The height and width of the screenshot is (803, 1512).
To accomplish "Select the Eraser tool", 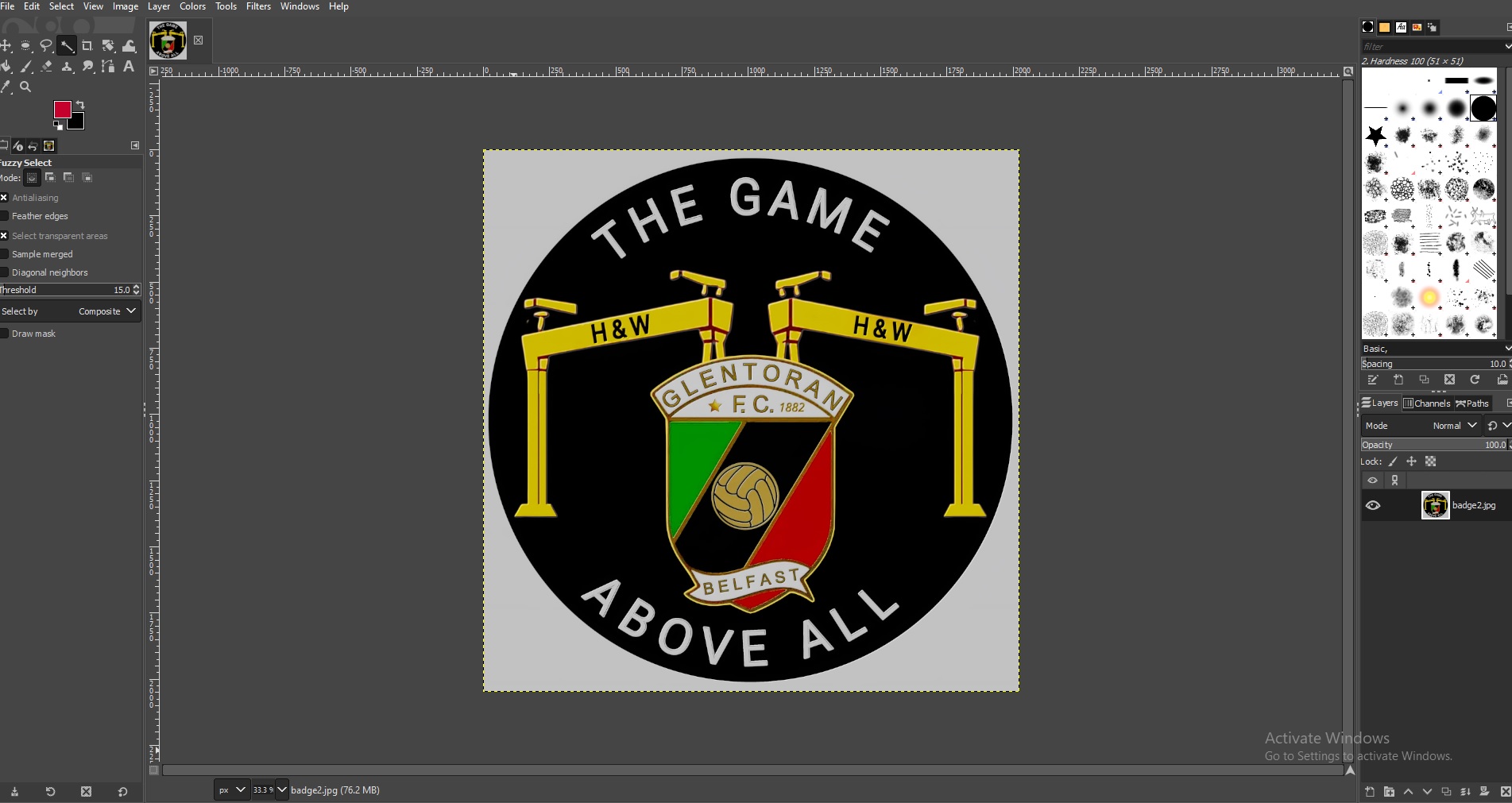I will tap(46, 67).
